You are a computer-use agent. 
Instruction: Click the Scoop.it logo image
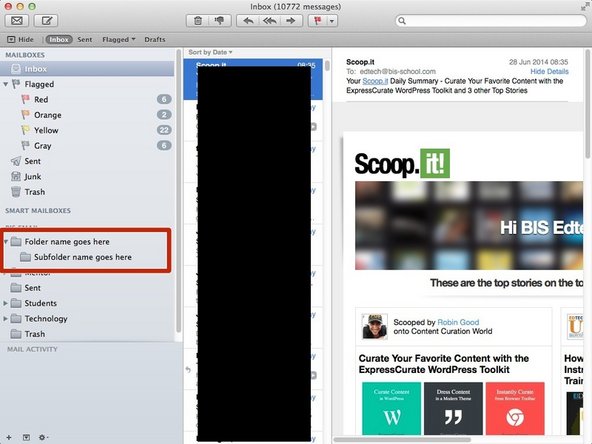pos(402,163)
